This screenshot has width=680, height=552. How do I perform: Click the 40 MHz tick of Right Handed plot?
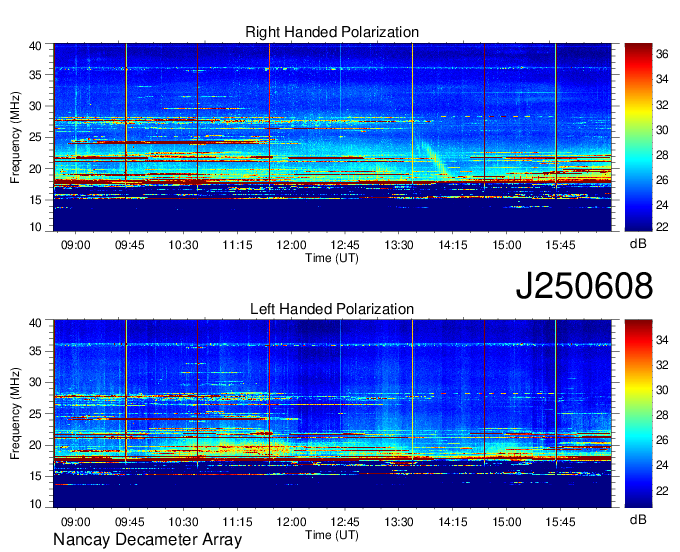pos(35,46)
